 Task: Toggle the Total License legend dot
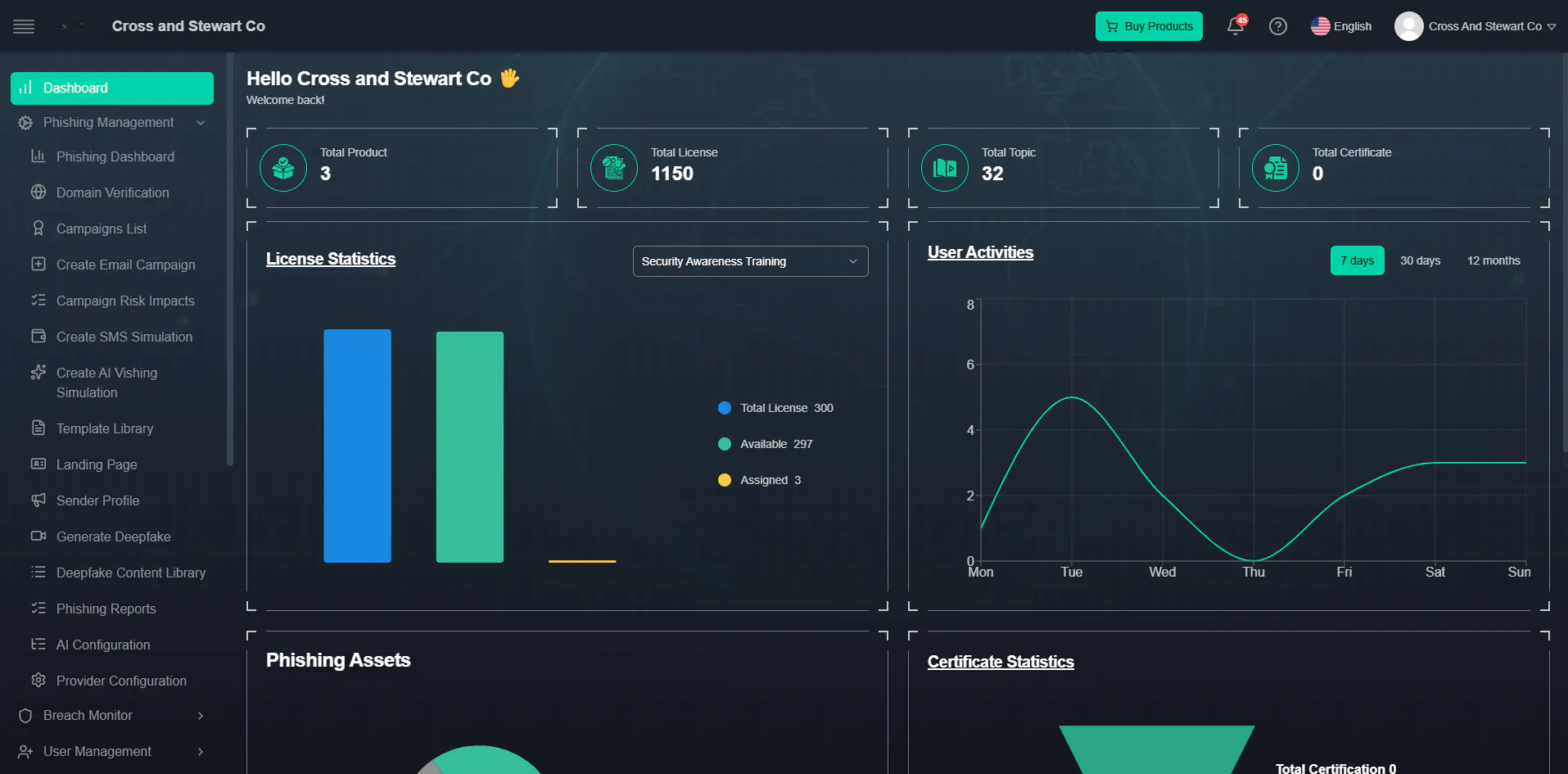pyautogui.click(x=725, y=408)
